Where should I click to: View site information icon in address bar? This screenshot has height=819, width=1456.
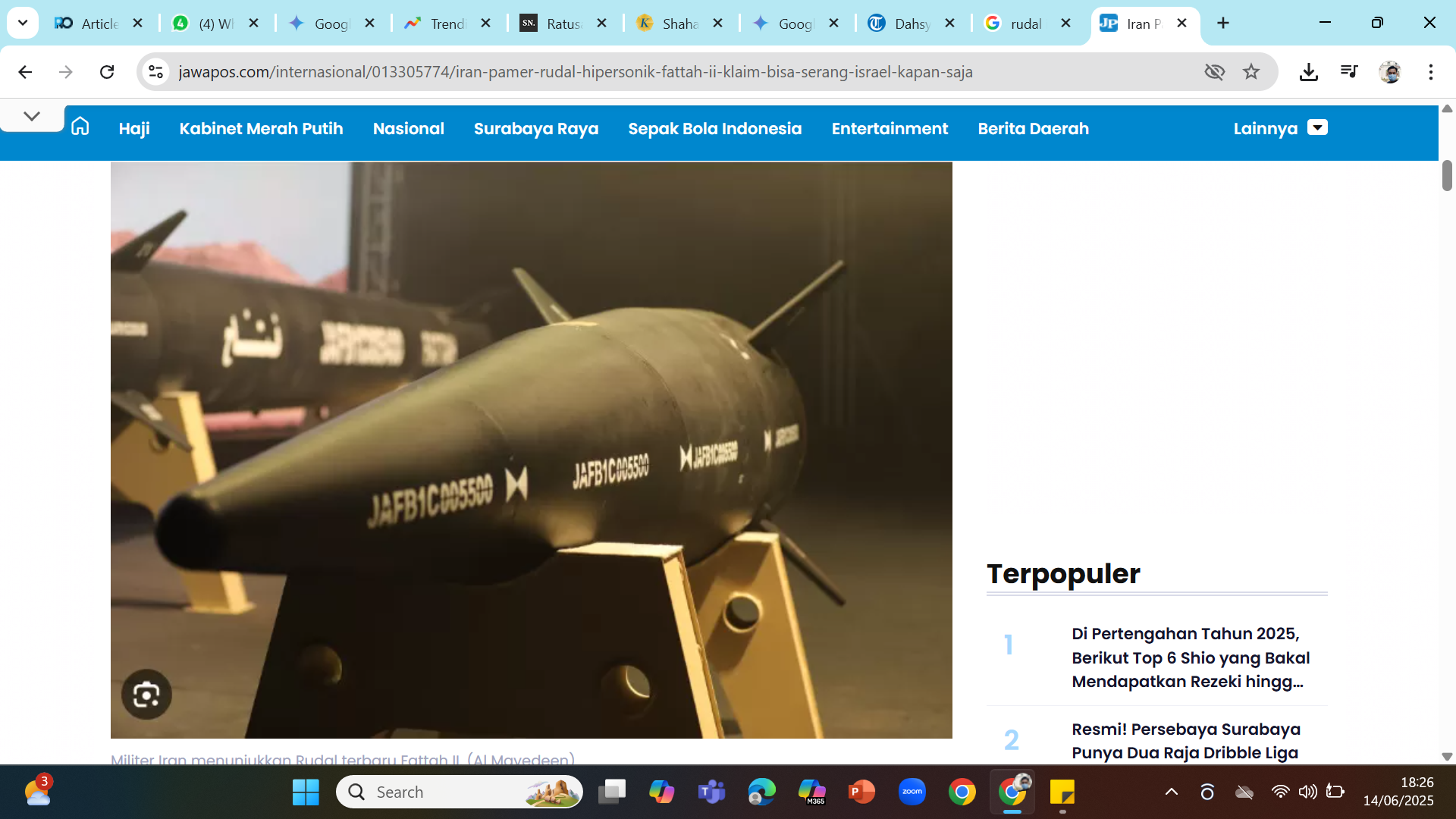coord(155,72)
